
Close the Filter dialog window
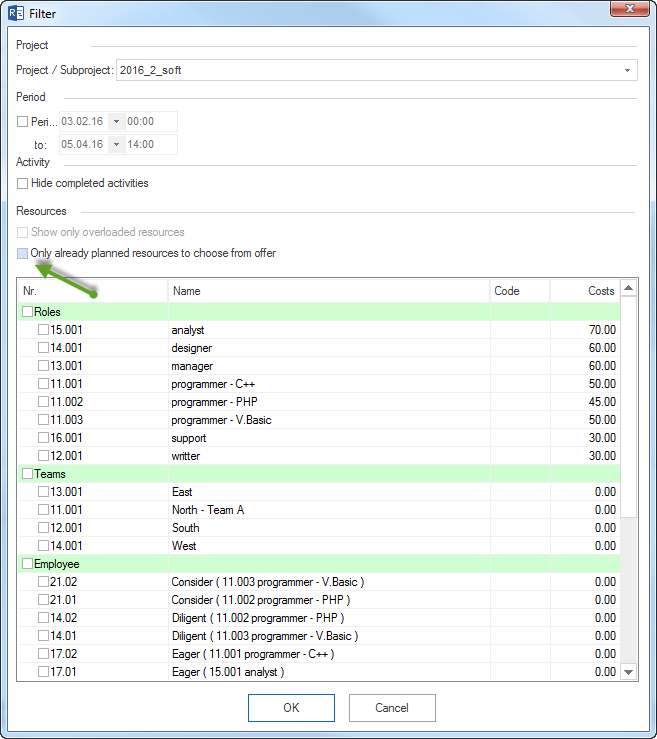(629, 8)
